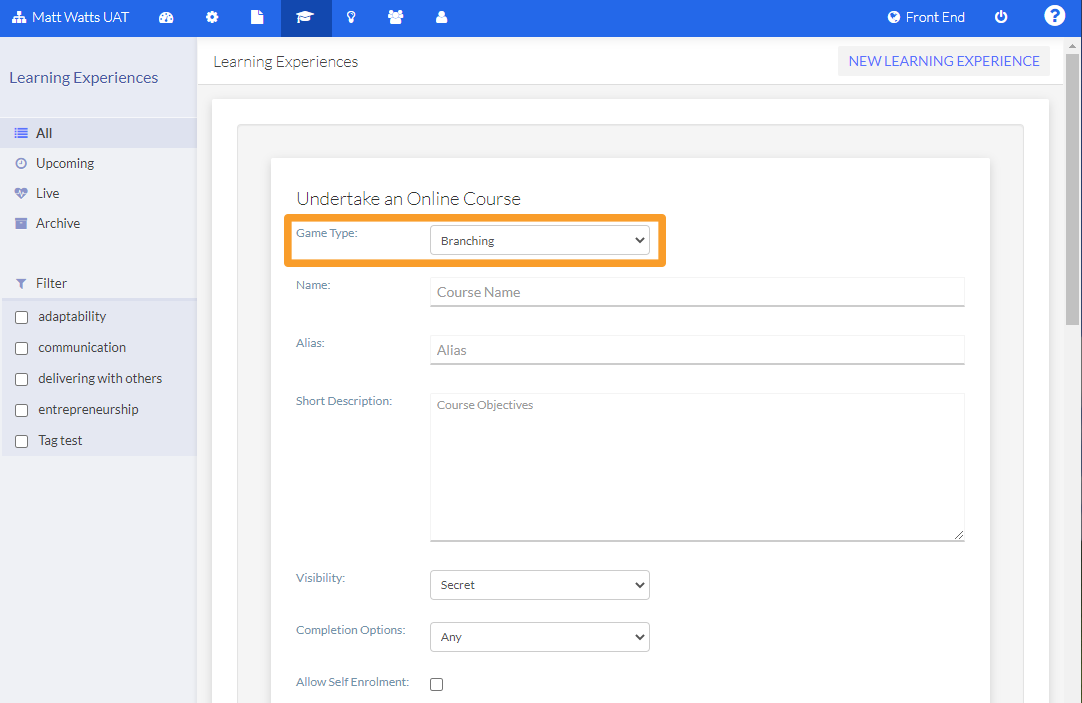
Task: Open the Completion Options dropdown
Action: pyautogui.click(x=539, y=636)
